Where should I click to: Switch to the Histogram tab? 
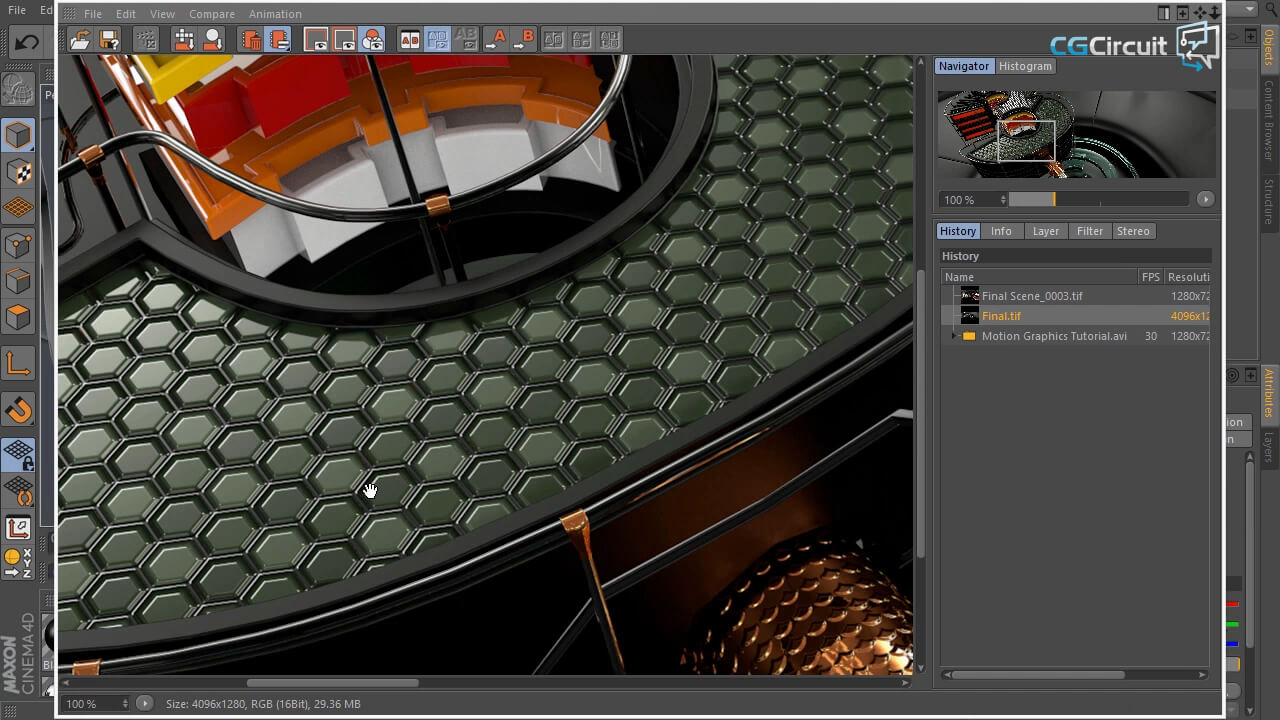[1025, 66]
